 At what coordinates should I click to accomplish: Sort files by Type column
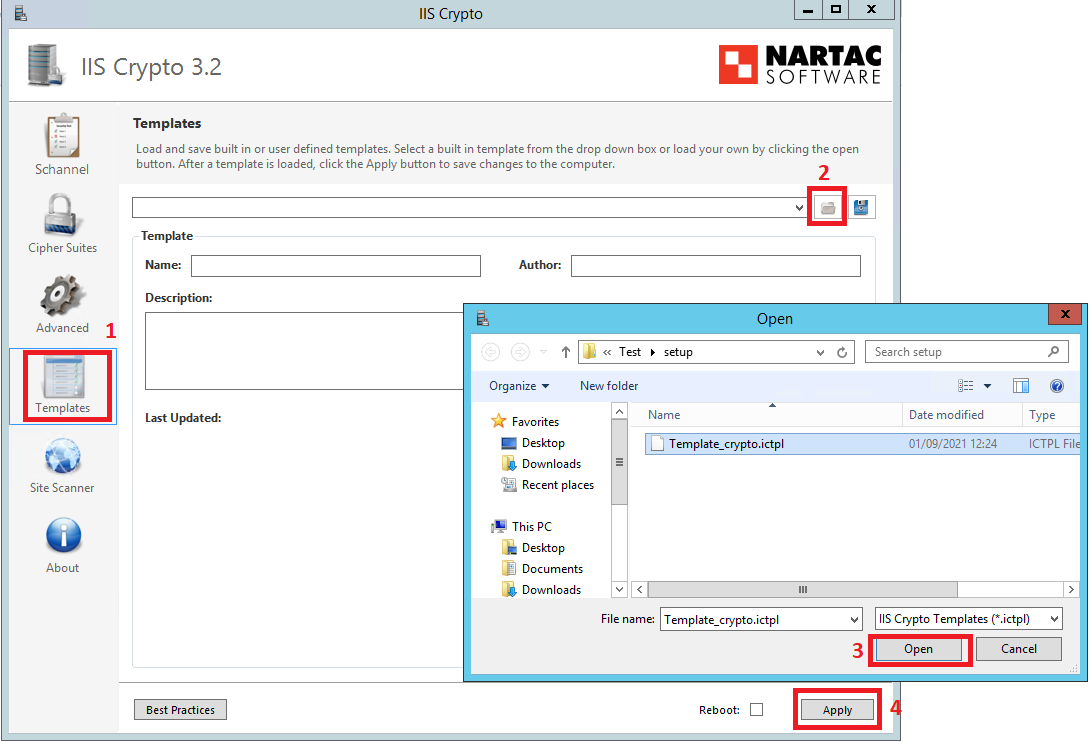click(1050, 415)
